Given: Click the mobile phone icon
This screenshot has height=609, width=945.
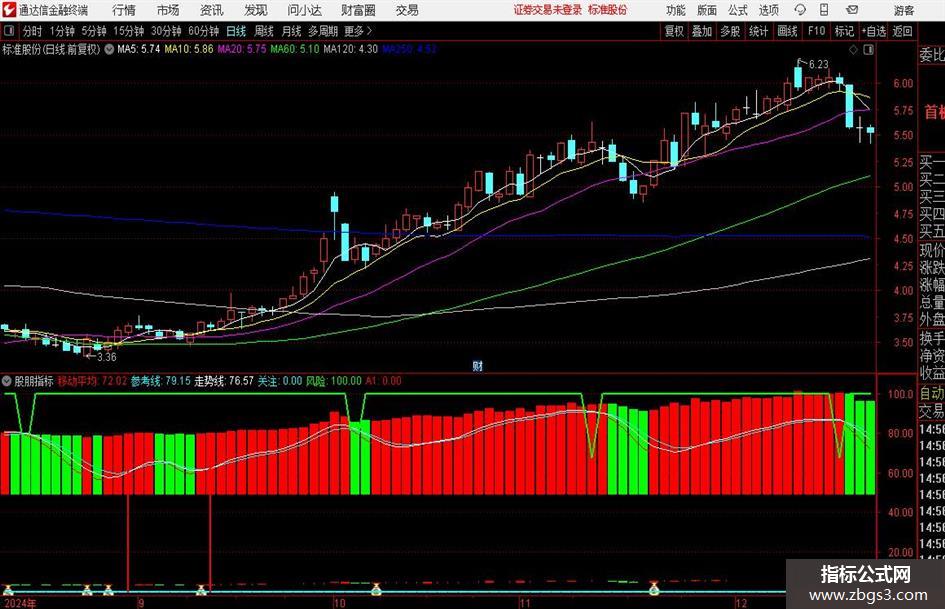Looking at the screenshot, I should pos(824,10).
